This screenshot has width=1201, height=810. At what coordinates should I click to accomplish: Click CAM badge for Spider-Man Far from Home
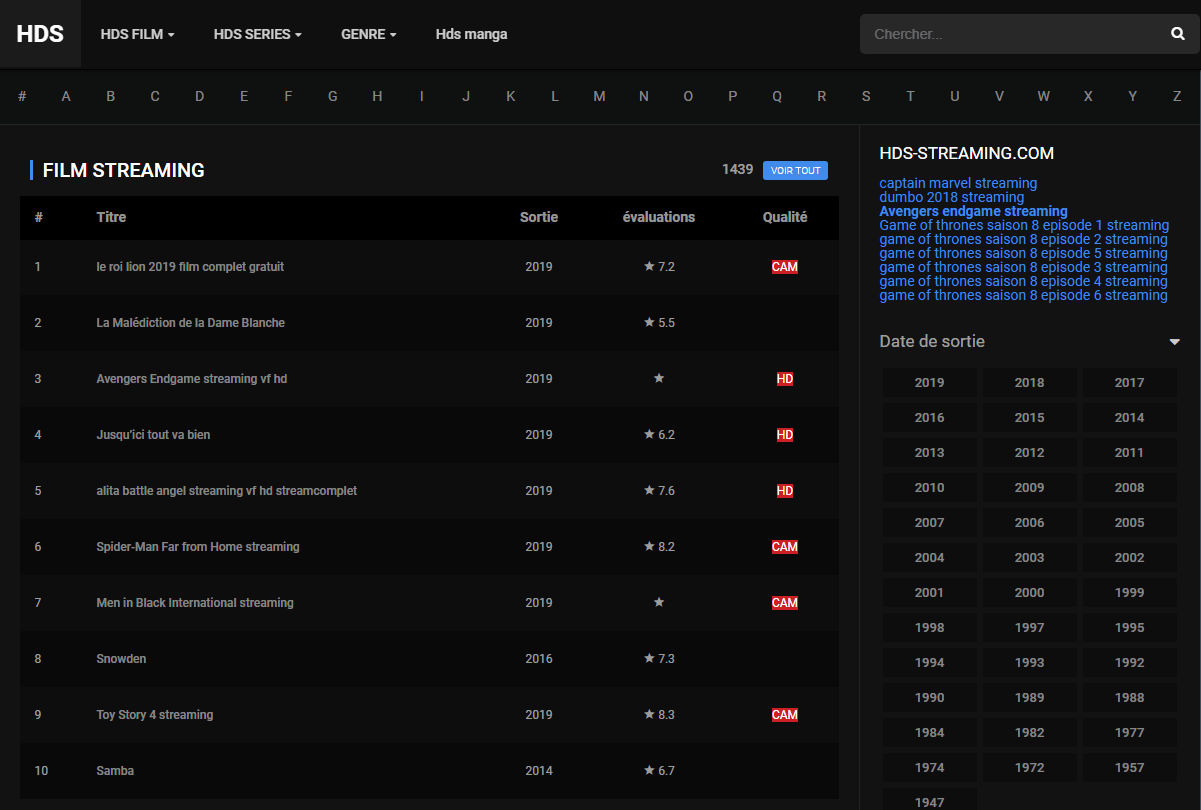[x=785, y=547]
